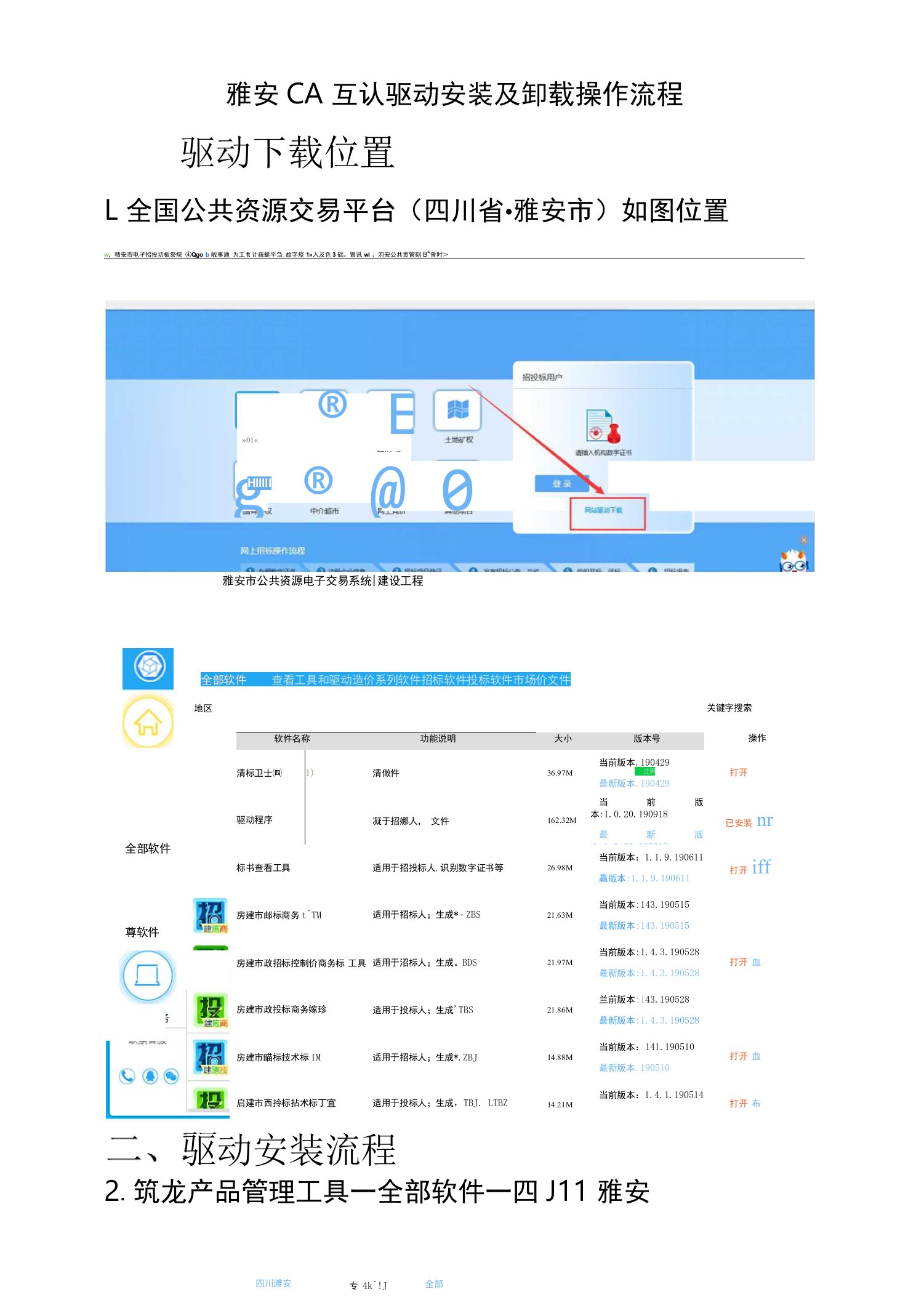Click the 最新版本.190510 link
Image resolution: width=924 pixels, height=1300 pixels.
pos(634,1068)
